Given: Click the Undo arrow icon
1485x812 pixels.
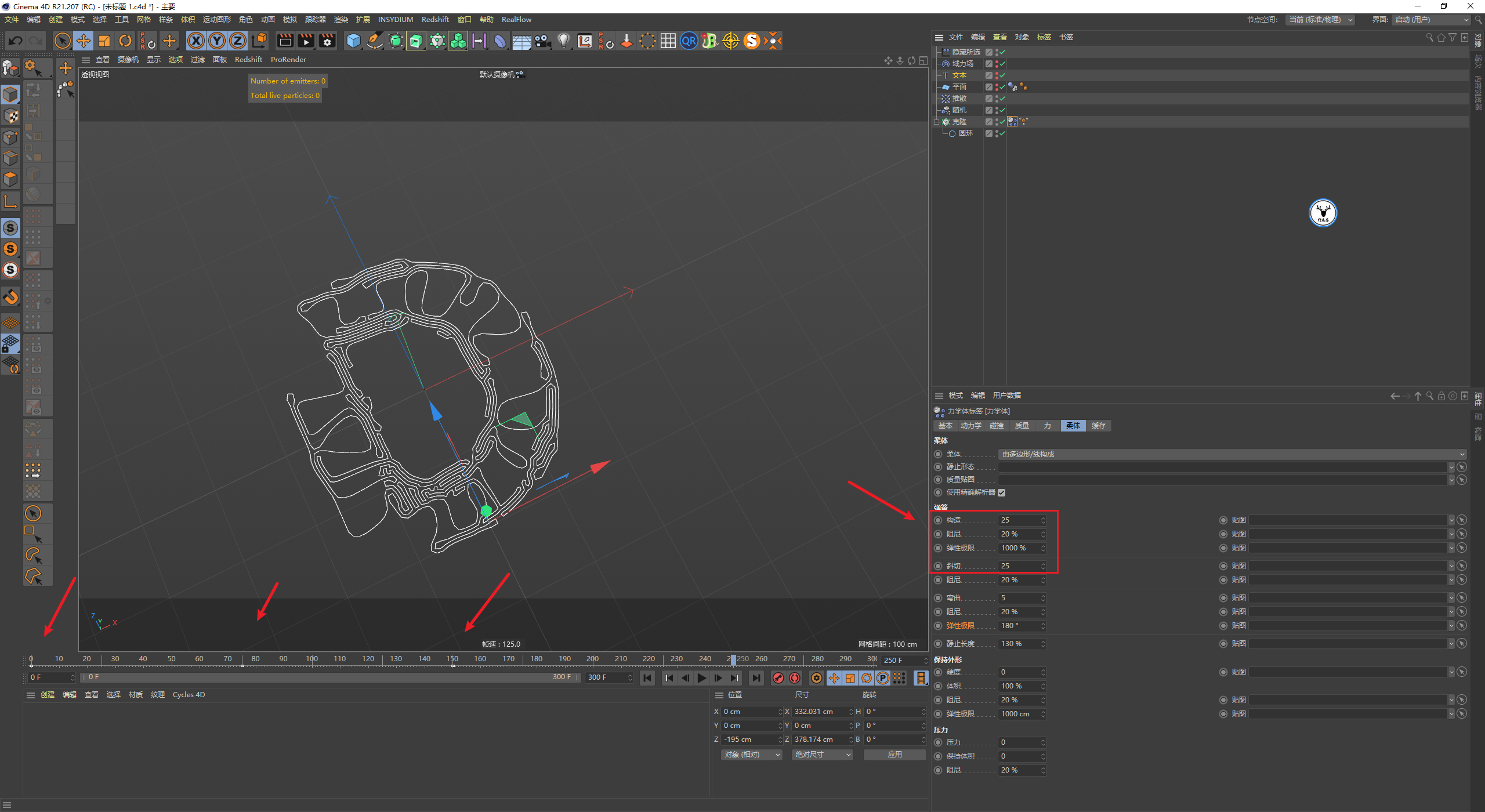Looking at the screenshot, I should tap(16, 41).
